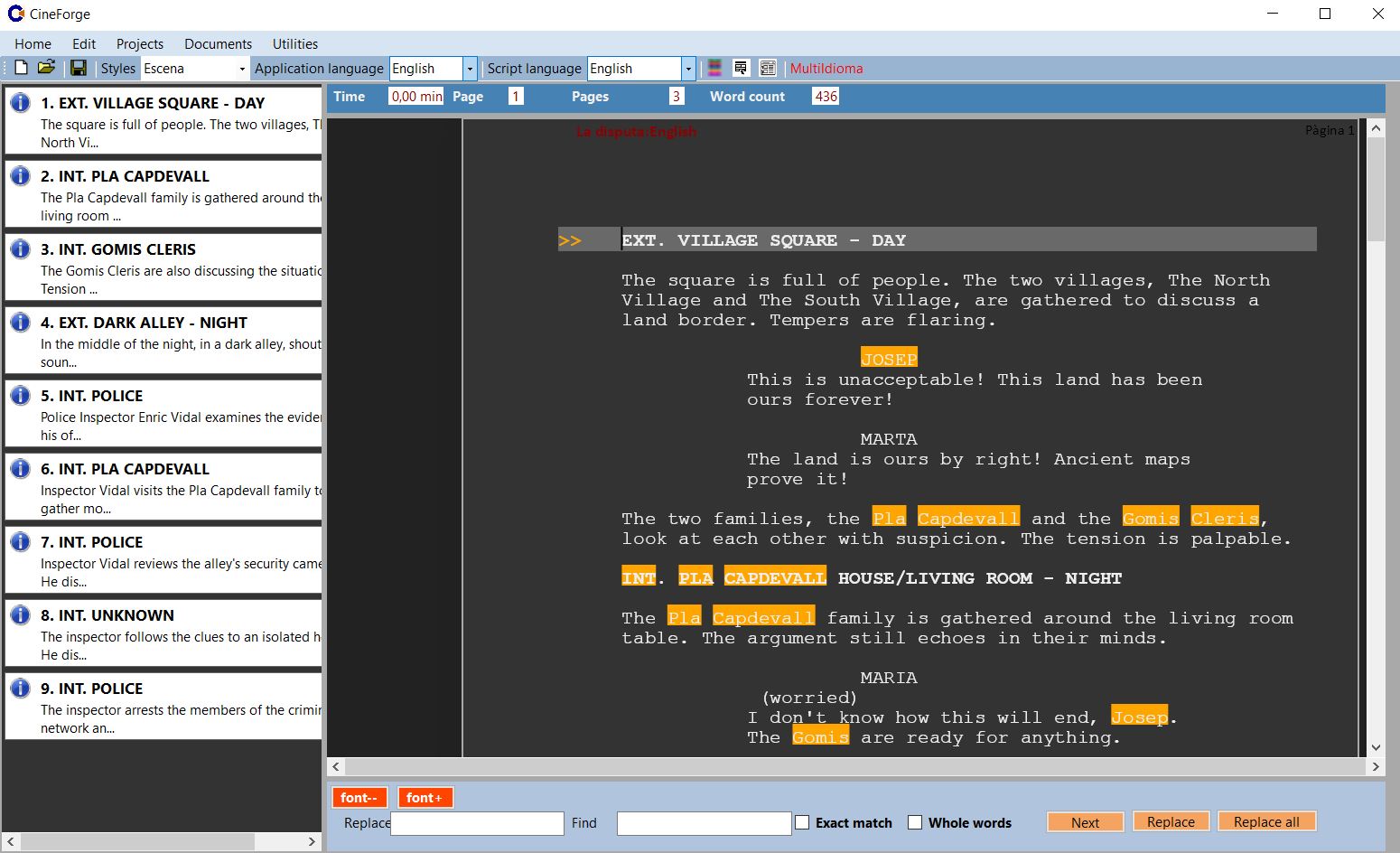This screenshot has width=1400, height=853.
Task: Open the Application language dropdown
Action: click(471, 68)
